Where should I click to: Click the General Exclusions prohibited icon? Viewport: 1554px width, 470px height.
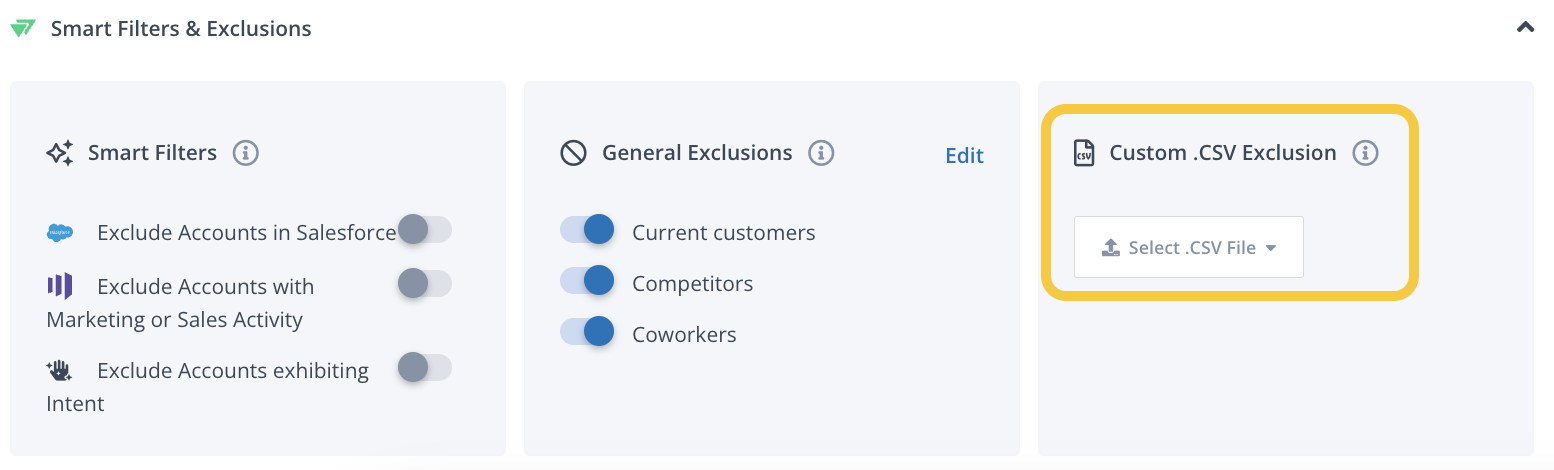[x=574, y=153]
